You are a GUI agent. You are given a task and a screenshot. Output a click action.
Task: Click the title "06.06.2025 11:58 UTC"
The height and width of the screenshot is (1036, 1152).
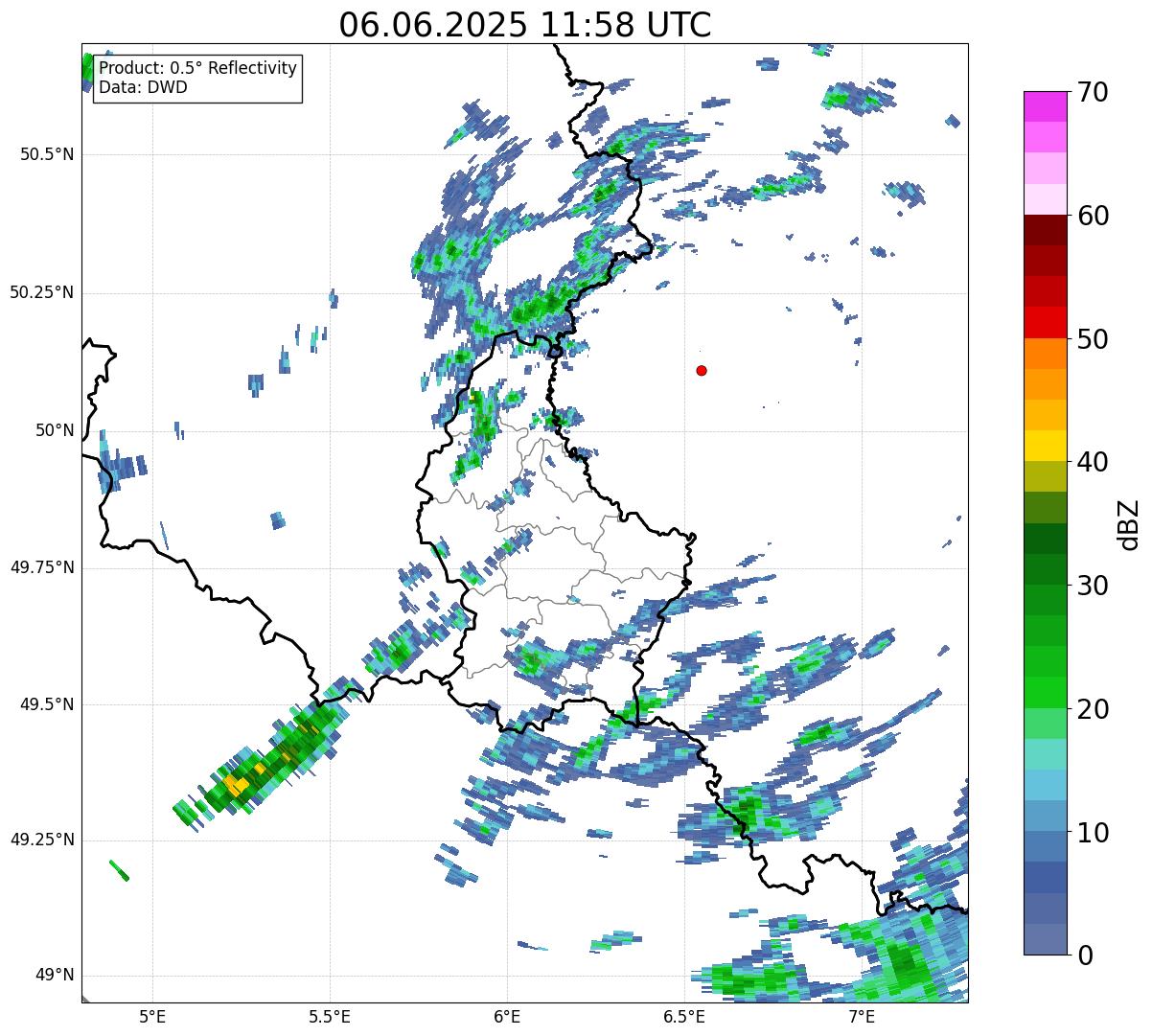point(525,24)
